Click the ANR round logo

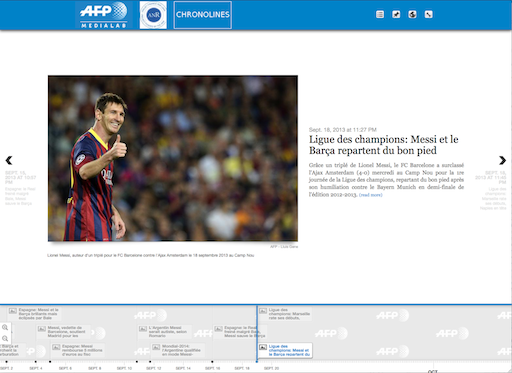[153, 15]
